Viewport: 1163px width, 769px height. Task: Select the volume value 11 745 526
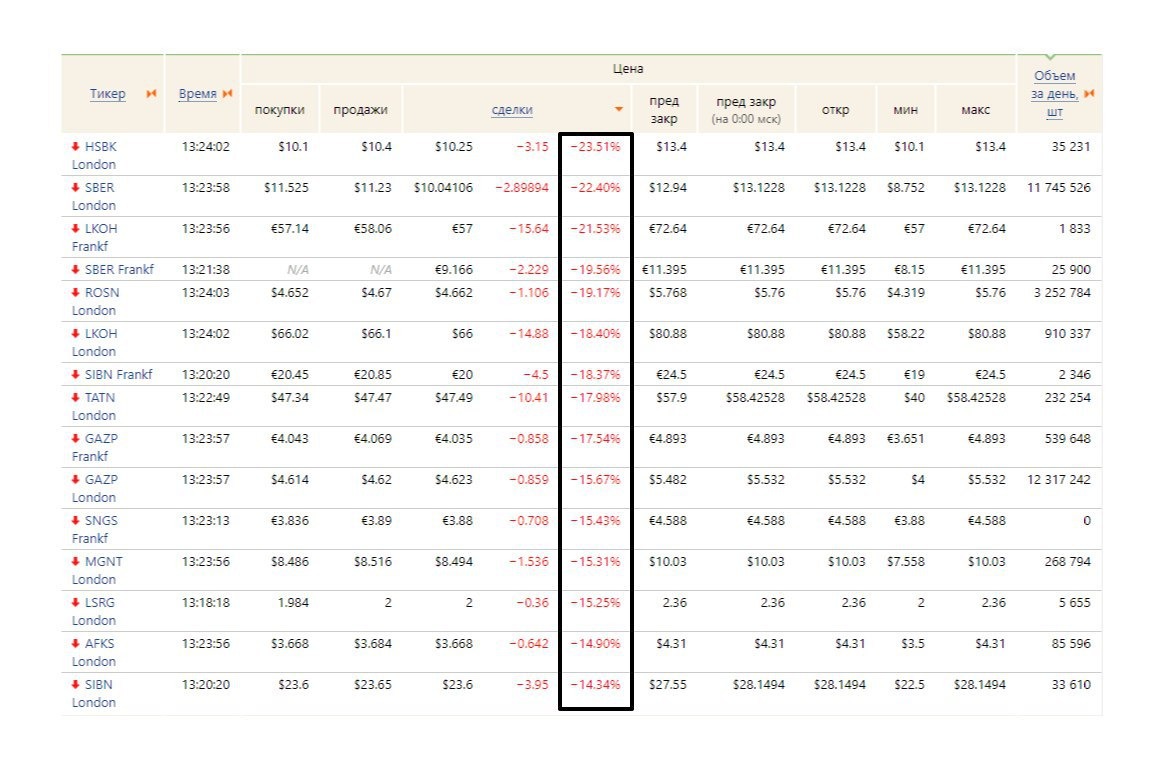click(x=1058, y=188)
